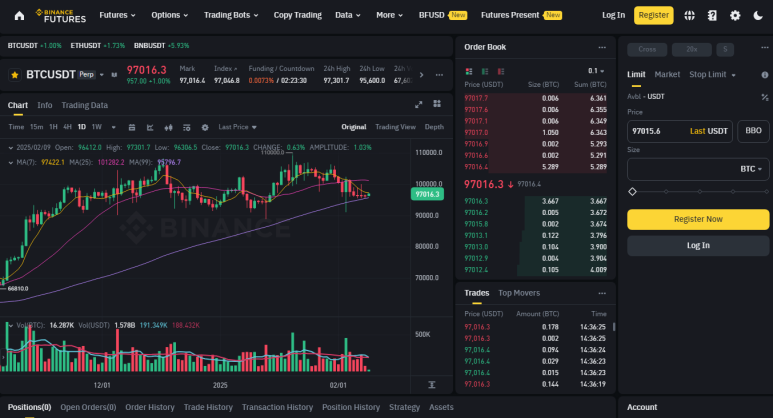Click the icon next to the Perp dropdown

point(114,75)
